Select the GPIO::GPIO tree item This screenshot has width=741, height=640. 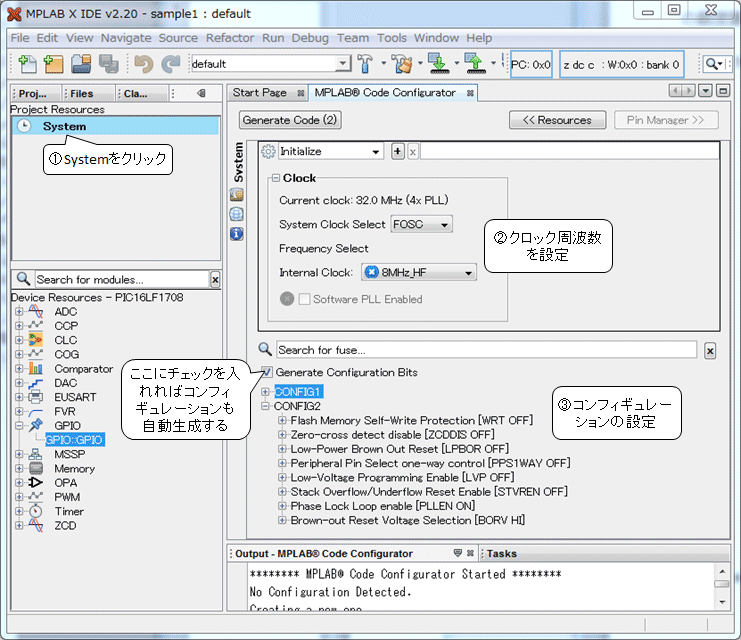click(75, 440)
